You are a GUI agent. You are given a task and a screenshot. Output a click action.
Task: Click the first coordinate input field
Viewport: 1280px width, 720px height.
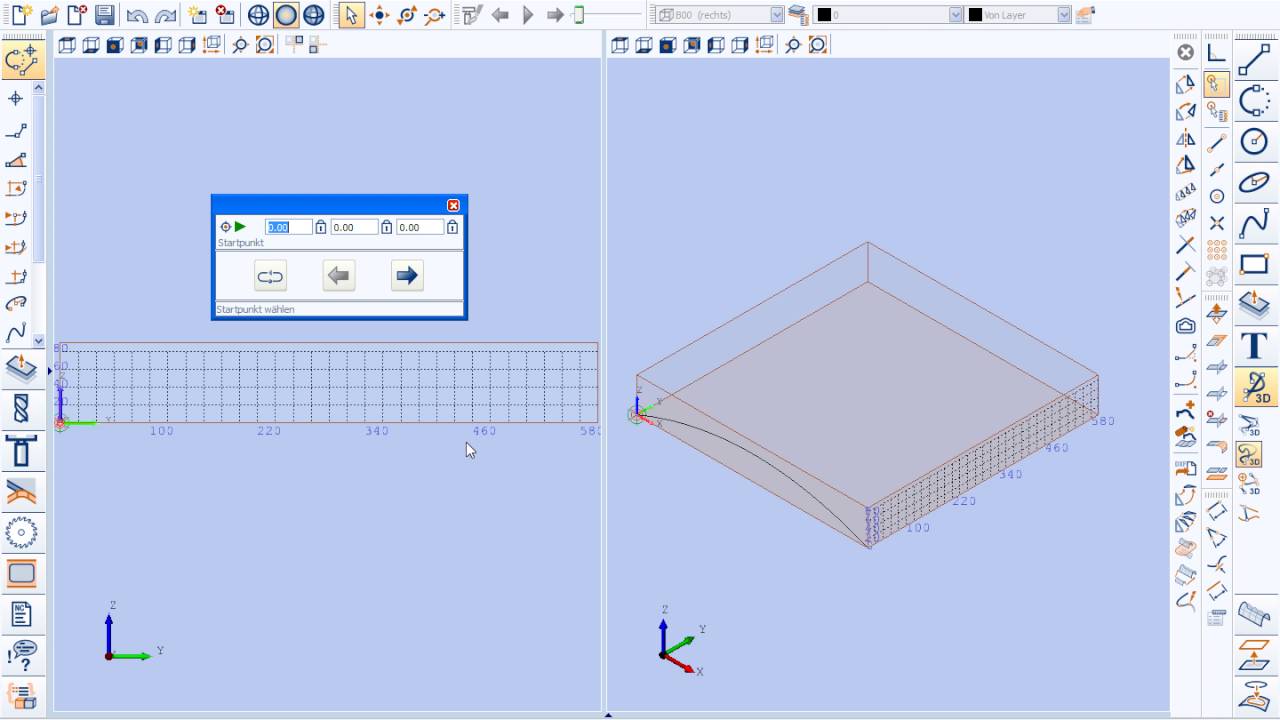coord(288,227)
